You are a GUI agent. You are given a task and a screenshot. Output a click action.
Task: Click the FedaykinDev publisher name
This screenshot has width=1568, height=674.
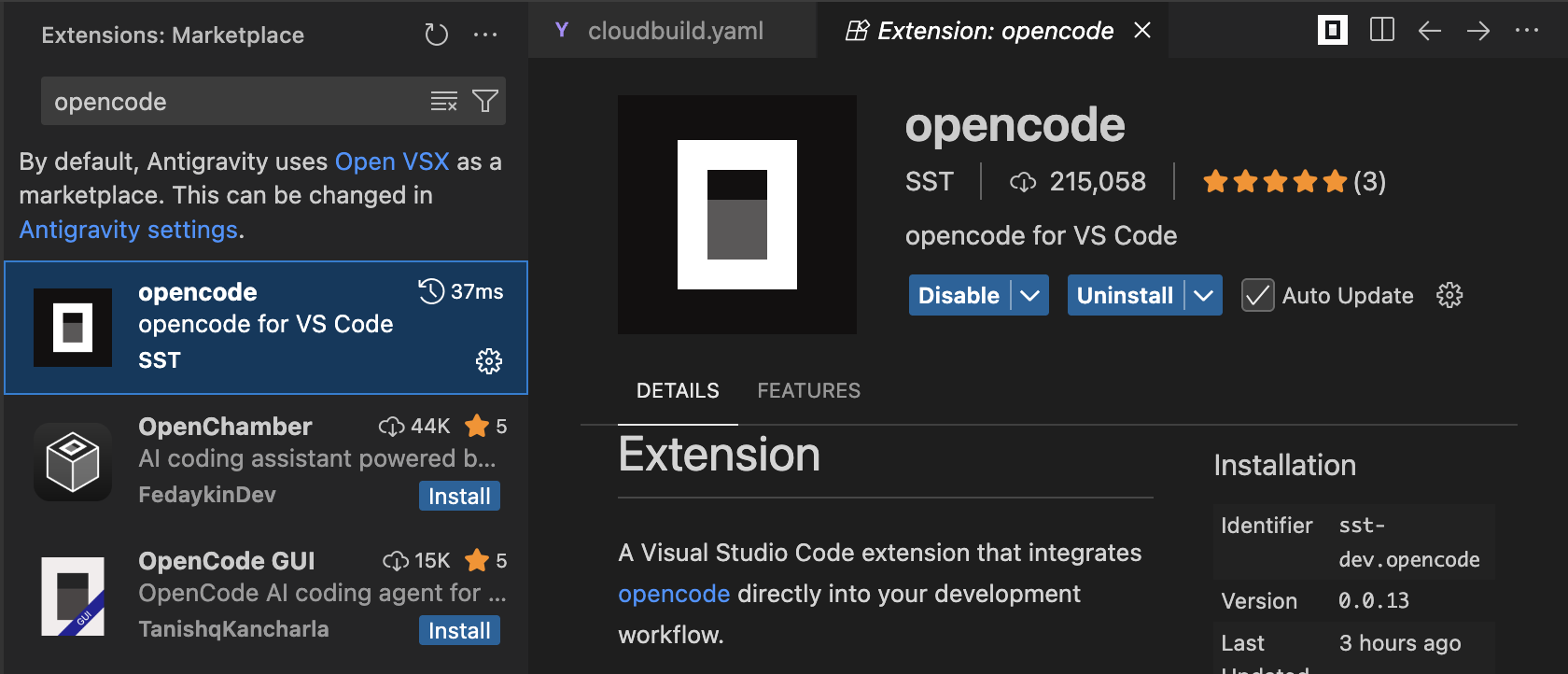pyautogui.click(x=207, y=495)
